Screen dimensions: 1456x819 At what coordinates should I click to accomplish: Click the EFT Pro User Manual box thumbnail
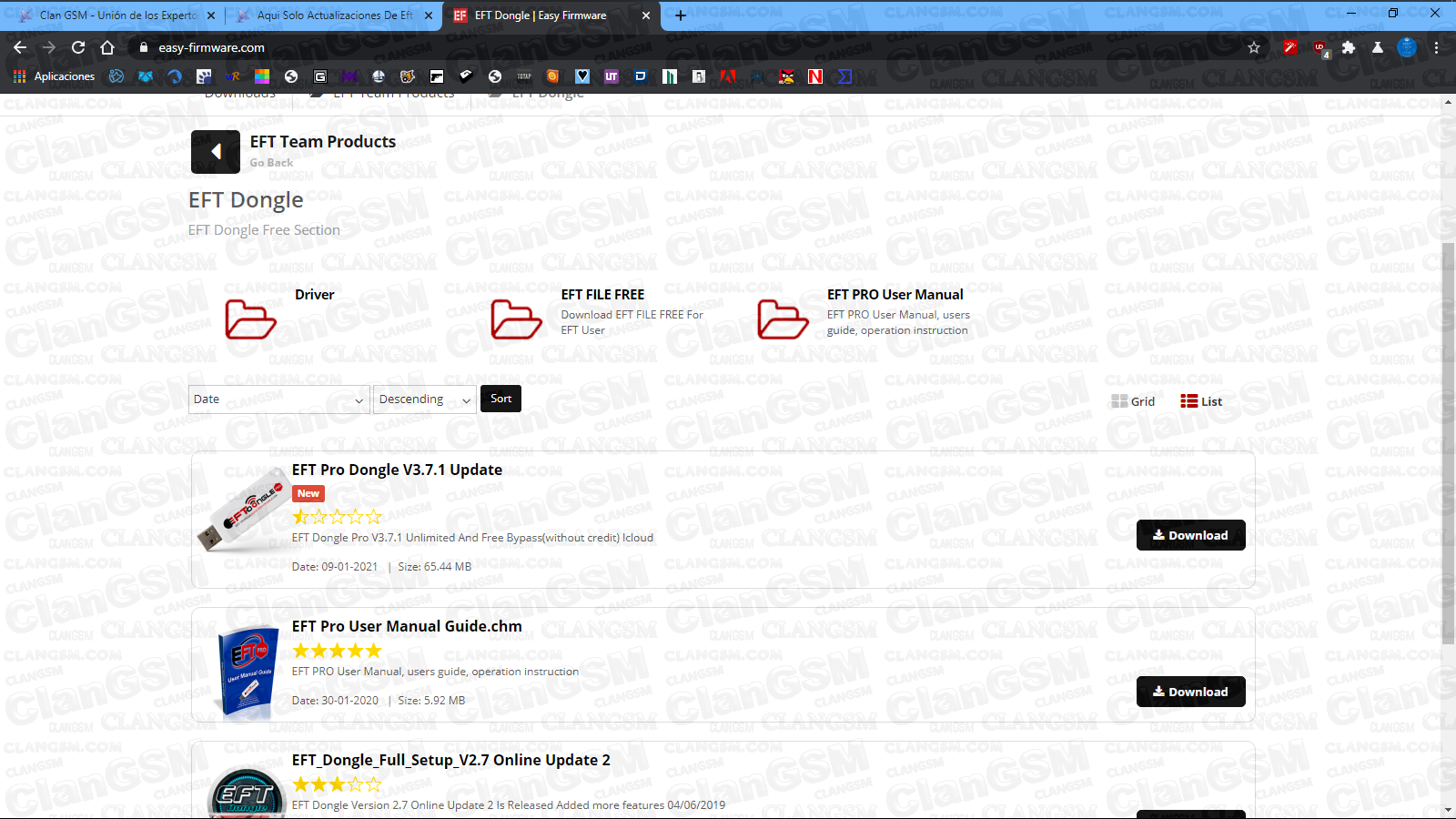(x=248, y=673)
